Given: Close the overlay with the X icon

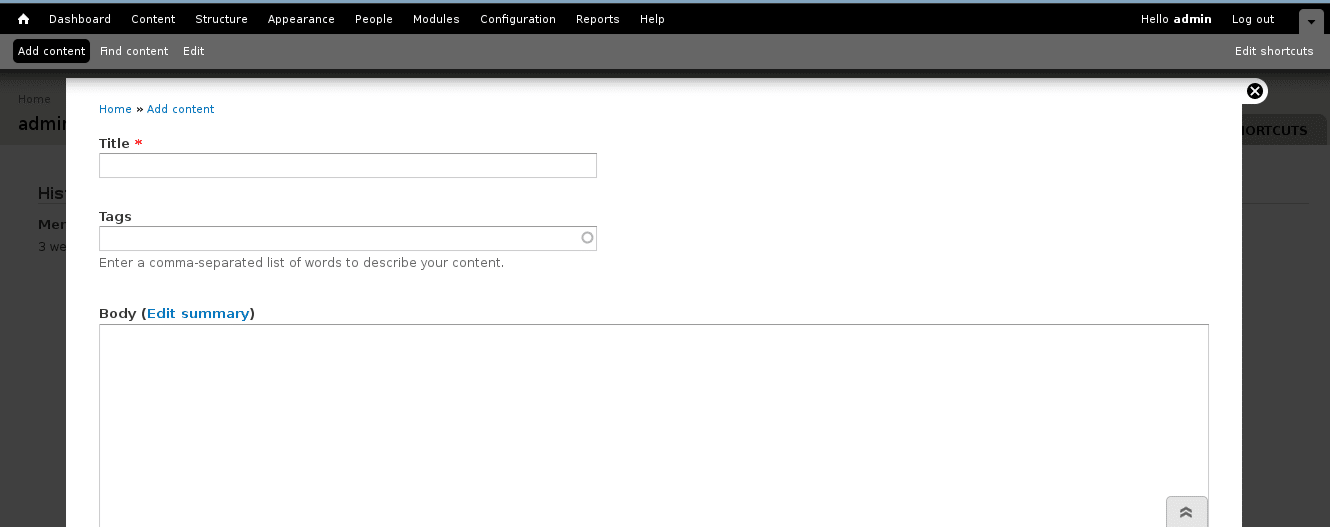Looking at the screenshot, I should (1255, 91).
